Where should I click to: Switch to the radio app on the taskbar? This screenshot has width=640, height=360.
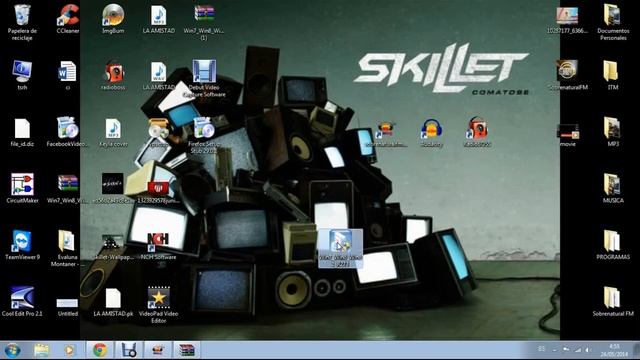158,350
